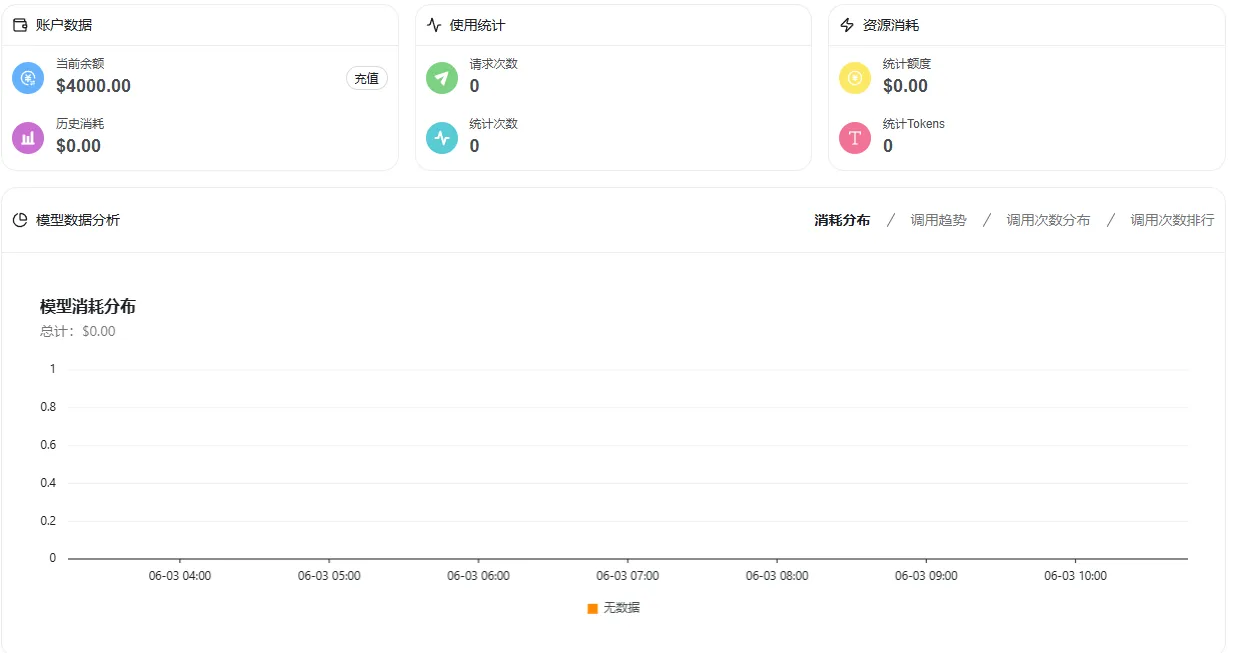Click the 0.4 y-axis label

tap(48, 483)
